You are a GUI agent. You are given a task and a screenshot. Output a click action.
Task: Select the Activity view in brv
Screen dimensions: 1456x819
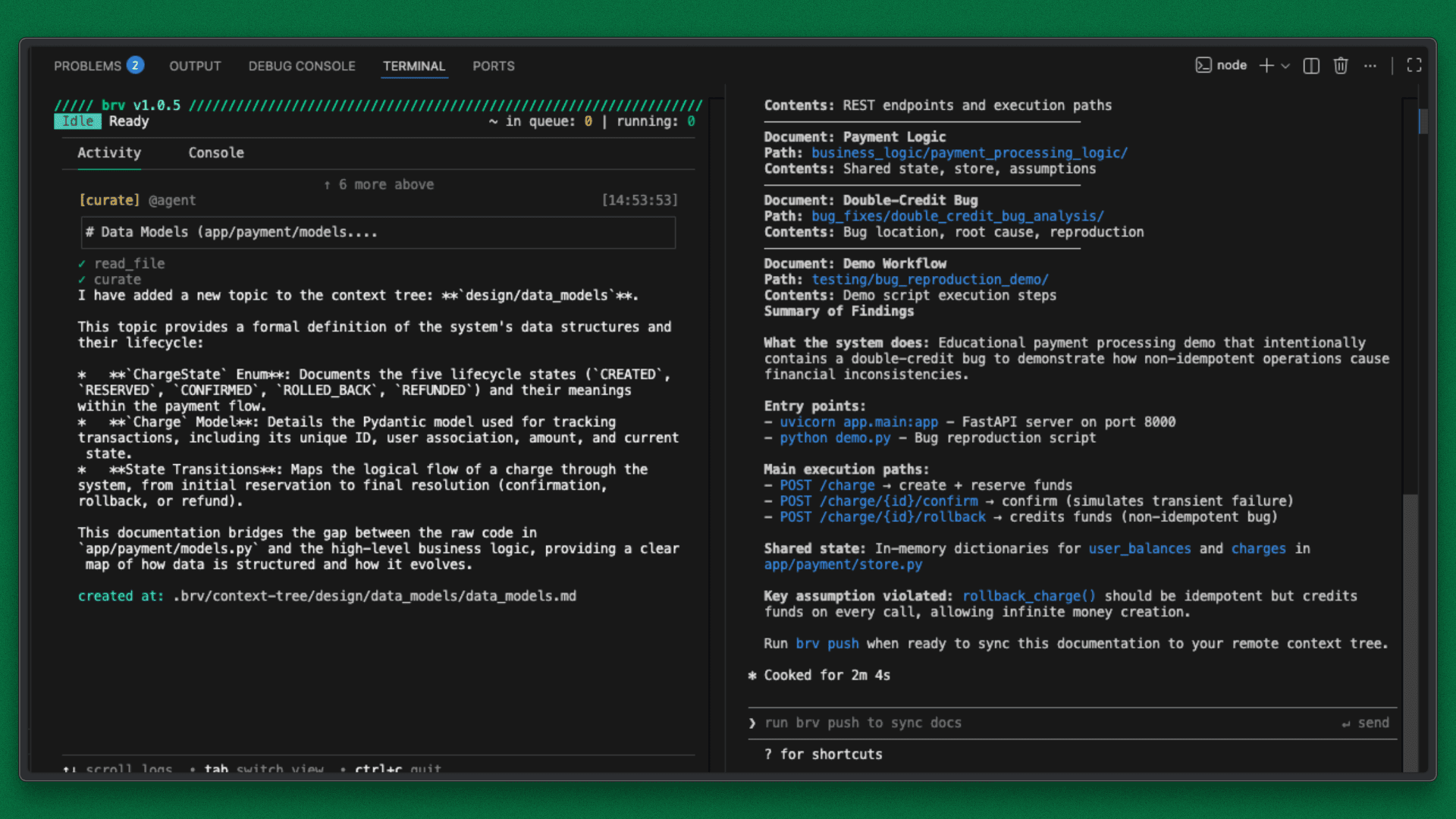[109, 152]
